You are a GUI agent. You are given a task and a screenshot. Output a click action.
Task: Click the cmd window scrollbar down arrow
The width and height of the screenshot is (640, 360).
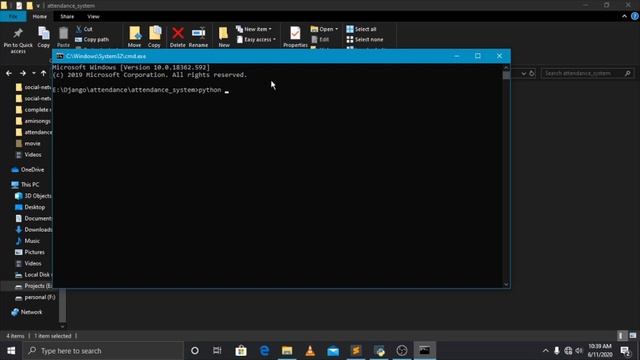point(506,284)
